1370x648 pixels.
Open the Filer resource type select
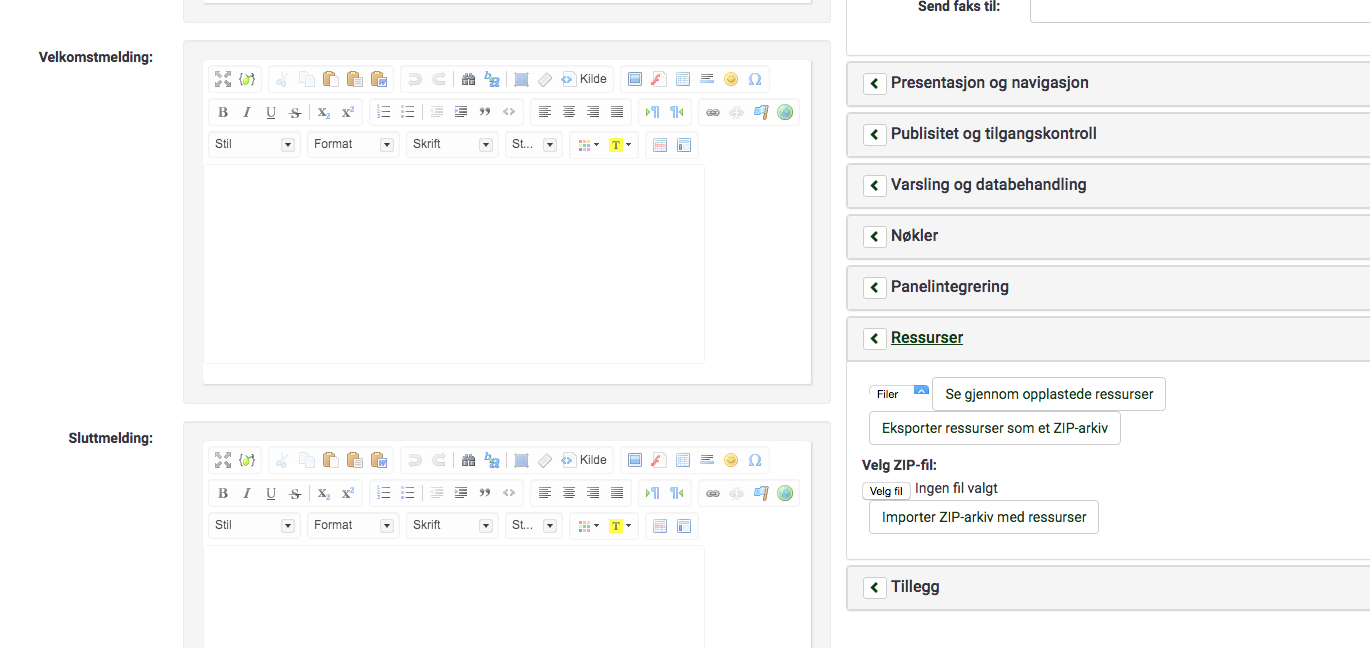tap(899, 394)
